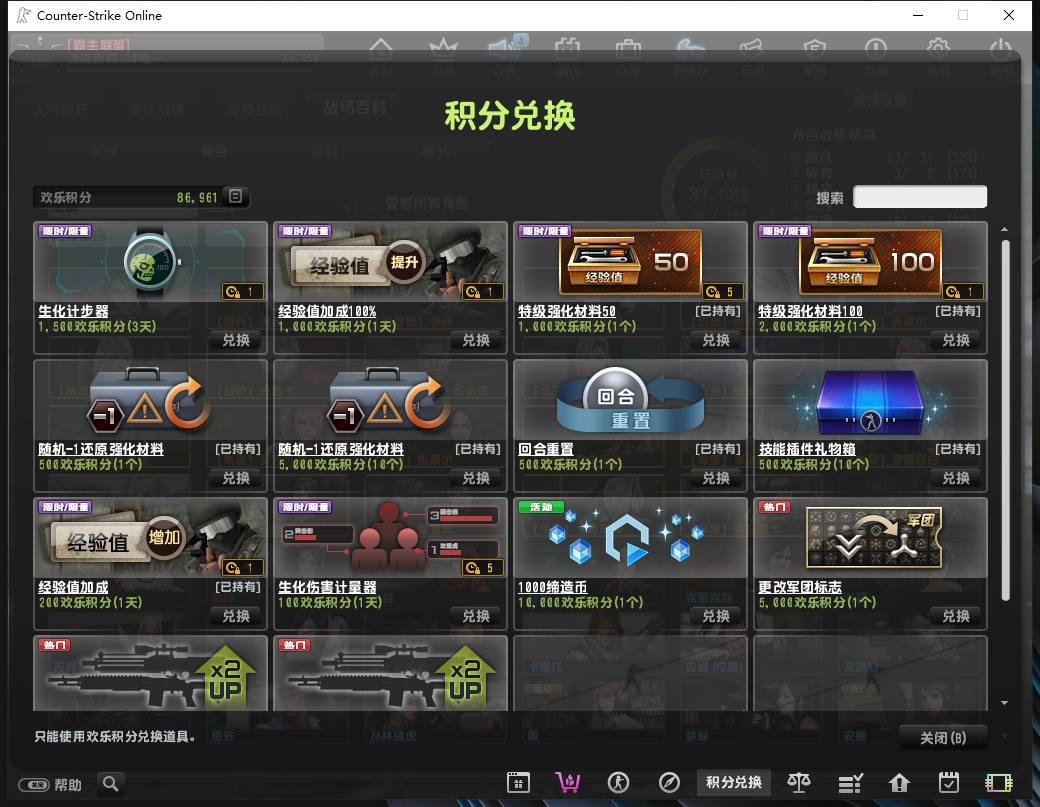Click the running character icon in bottom bar
This screenshot has width=1040, height=807.
tap(618, 782)
